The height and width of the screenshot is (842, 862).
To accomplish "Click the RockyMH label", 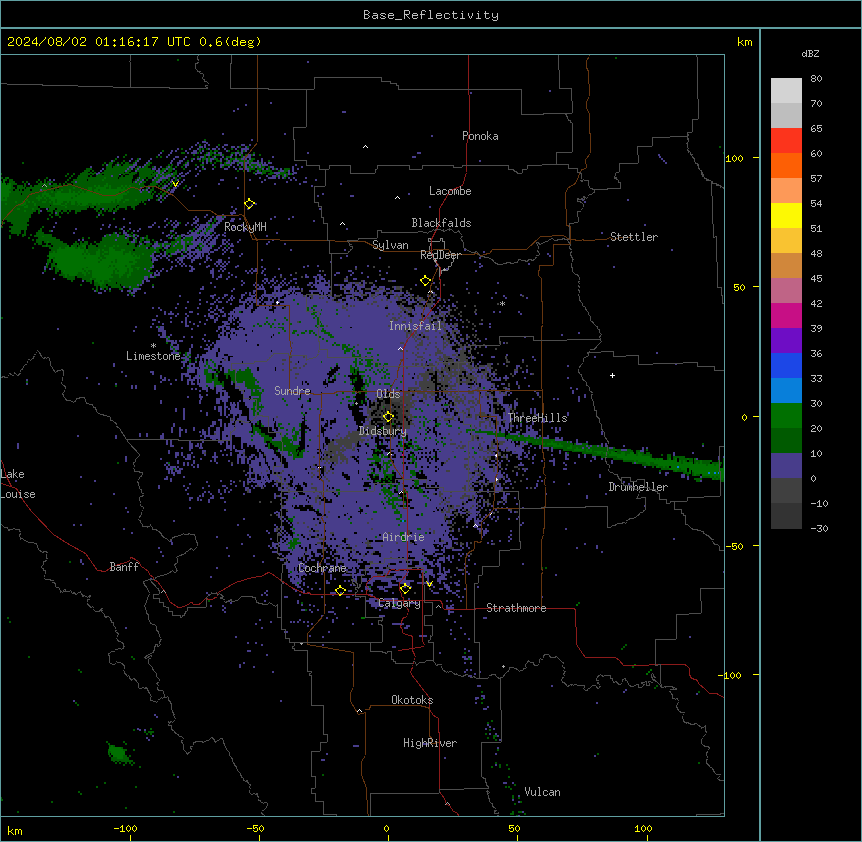I will pyautogui.click(x=245, y=227).
